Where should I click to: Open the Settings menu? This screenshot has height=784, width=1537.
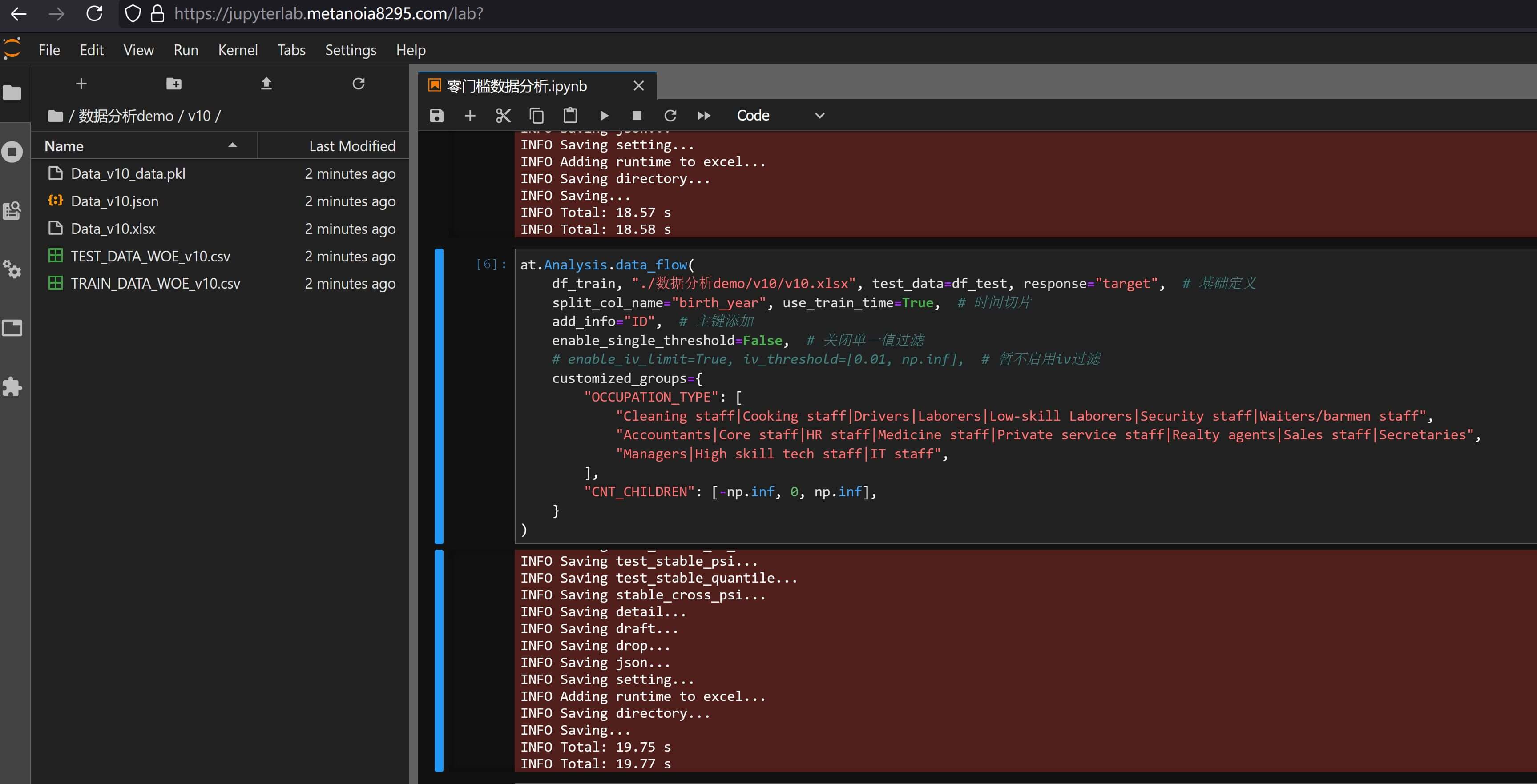(350, 50)
